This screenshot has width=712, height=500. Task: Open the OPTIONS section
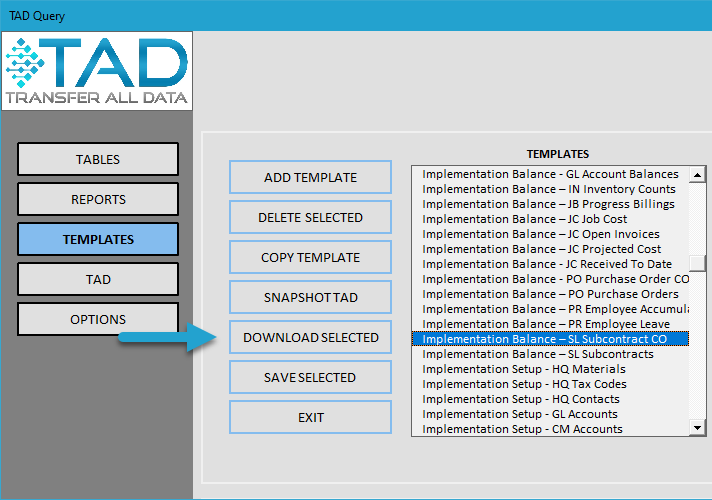pyautogui.click(x=98, y=319)
